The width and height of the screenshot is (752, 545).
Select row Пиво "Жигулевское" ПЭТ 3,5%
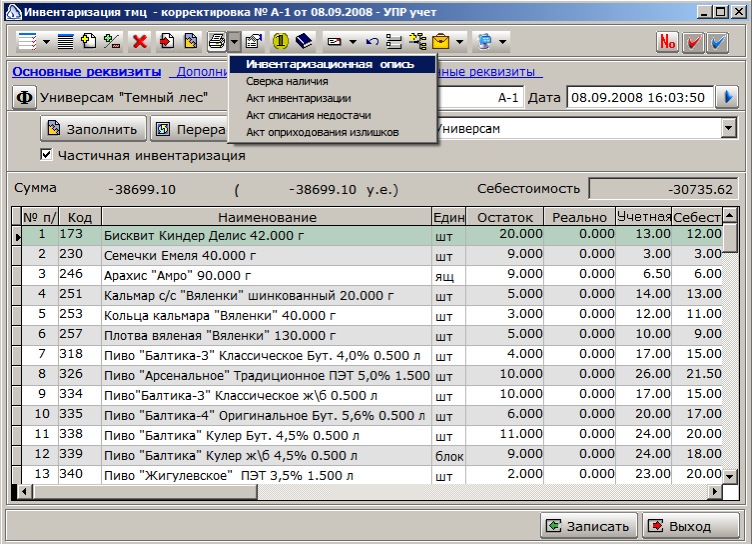(x=371, y=475)
